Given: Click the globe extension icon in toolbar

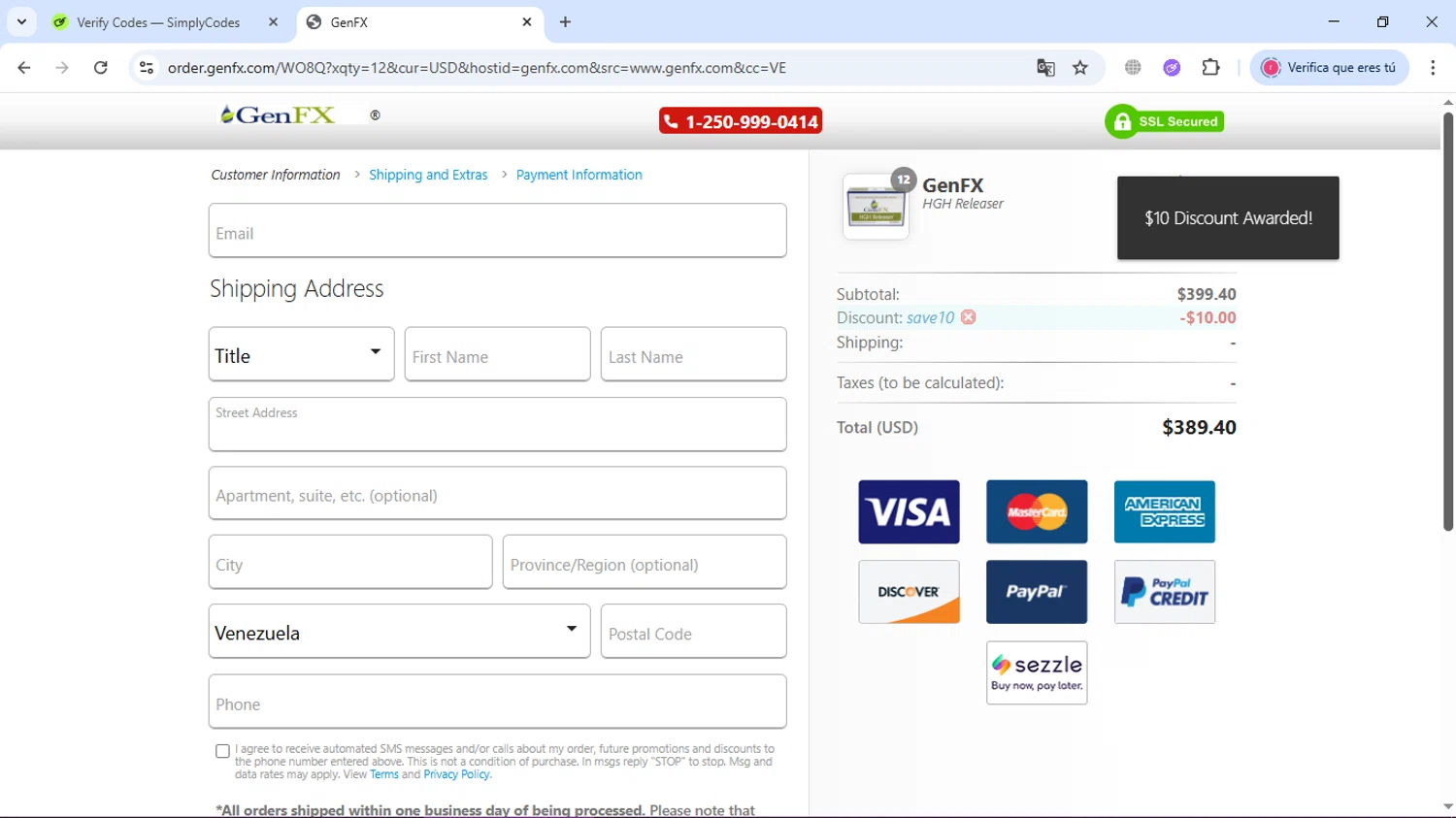Looking at the screenshot, I should (x=1133, y=68).
